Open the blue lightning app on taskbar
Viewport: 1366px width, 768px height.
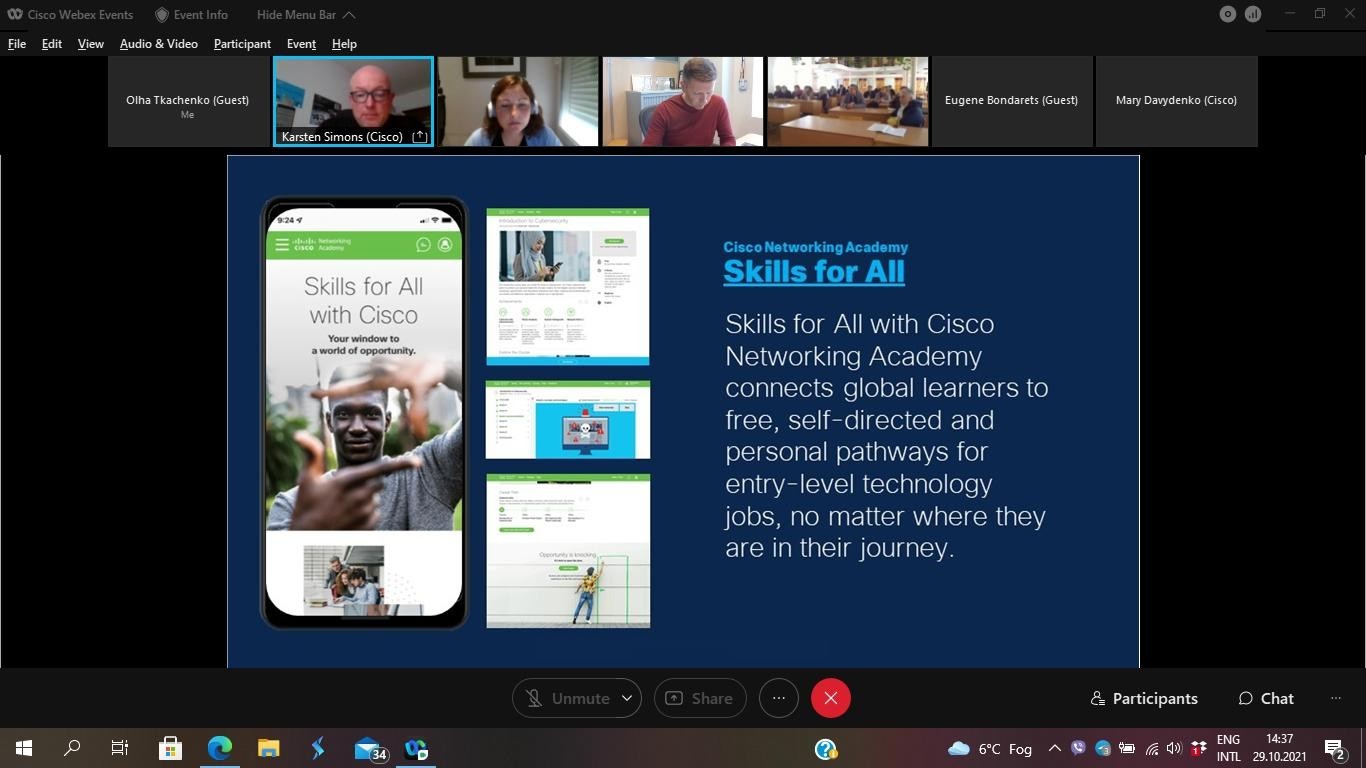[317, 748]
